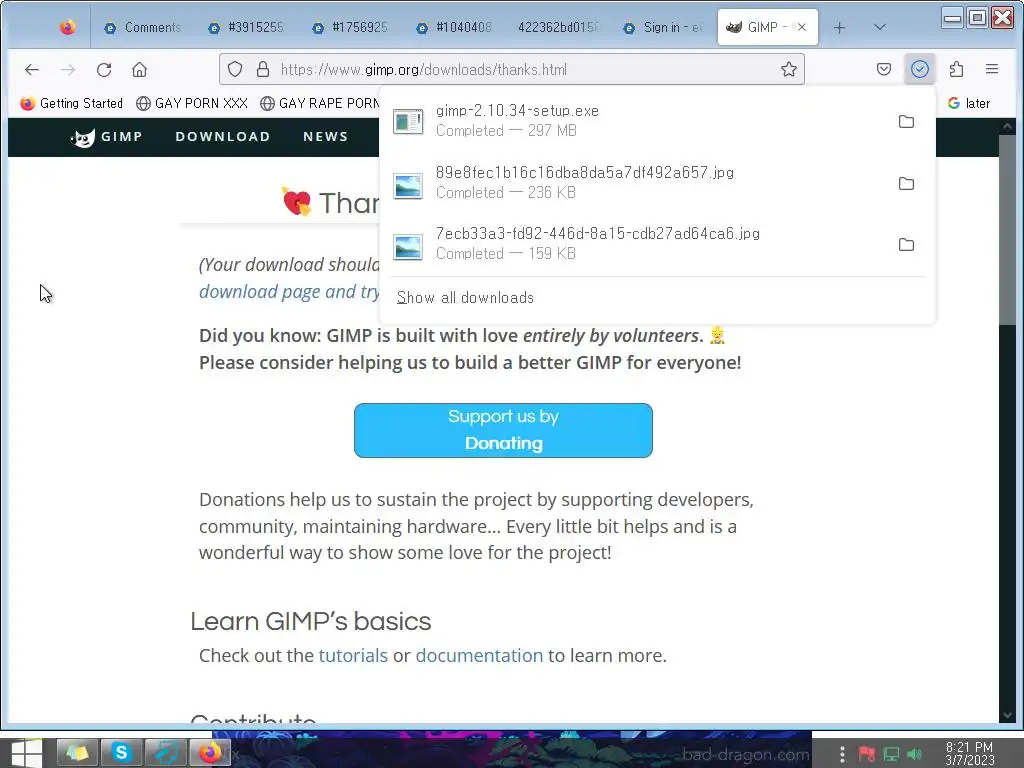Switch to the Sign in tab

point(664,27)
